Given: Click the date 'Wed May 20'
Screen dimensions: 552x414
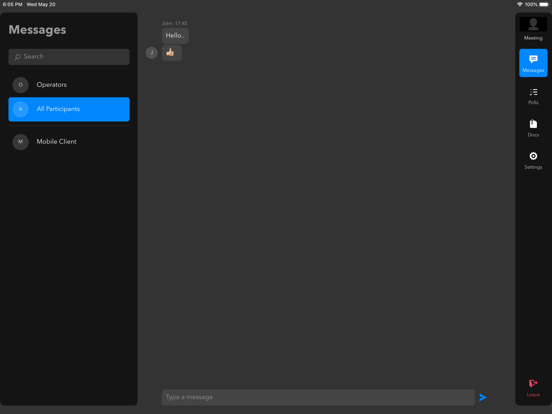Looking at the screenshot, I should 41,4.
